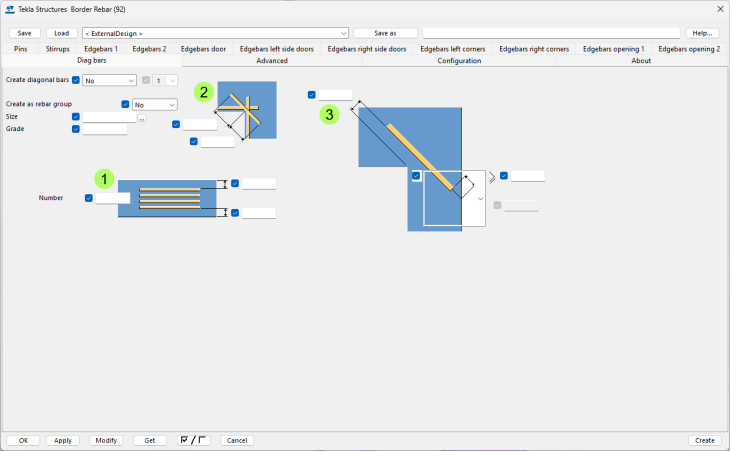Click bottom spacing field of diagram 1

259,213
